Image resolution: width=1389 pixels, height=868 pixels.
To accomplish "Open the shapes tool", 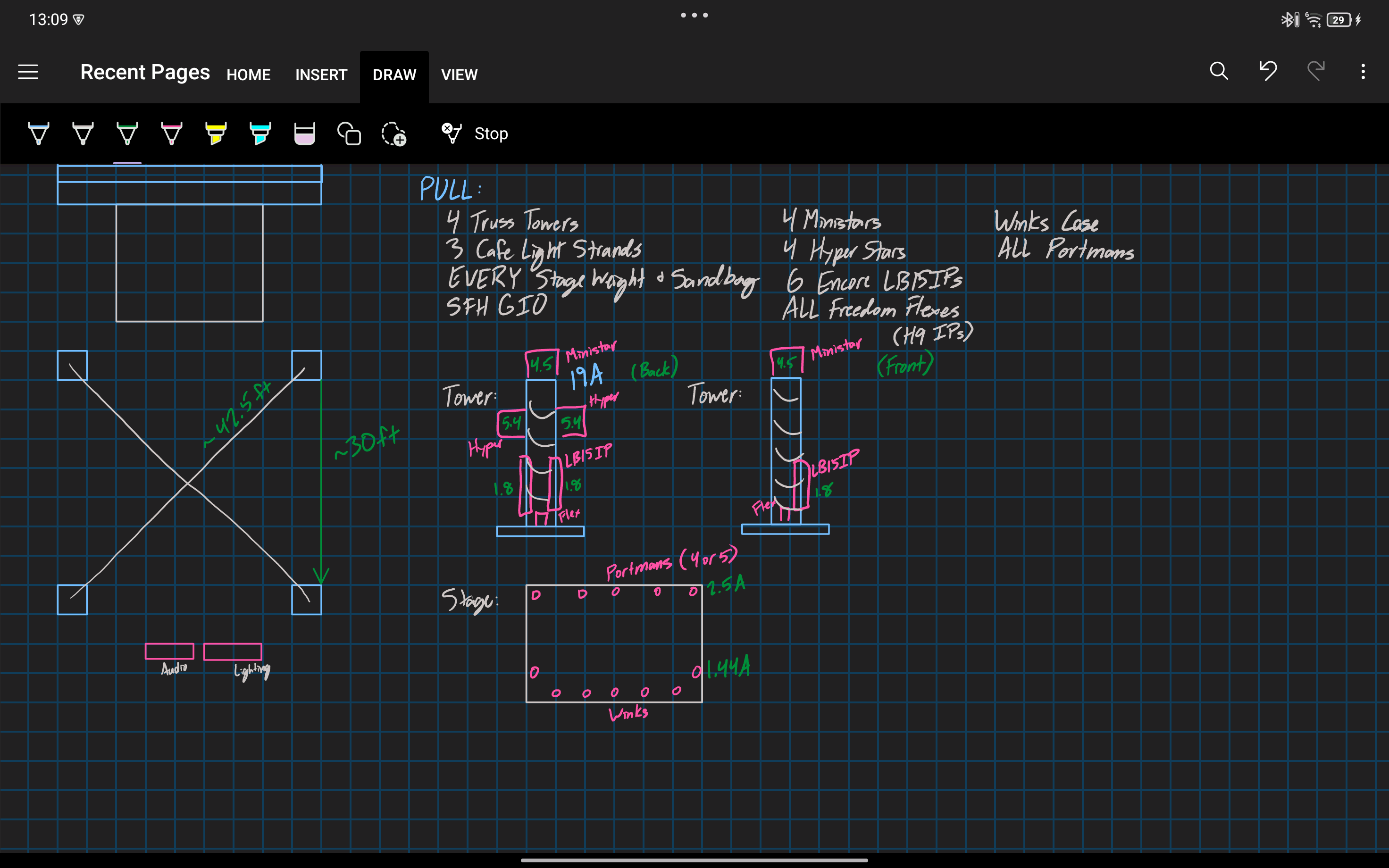I will (349, 133).
